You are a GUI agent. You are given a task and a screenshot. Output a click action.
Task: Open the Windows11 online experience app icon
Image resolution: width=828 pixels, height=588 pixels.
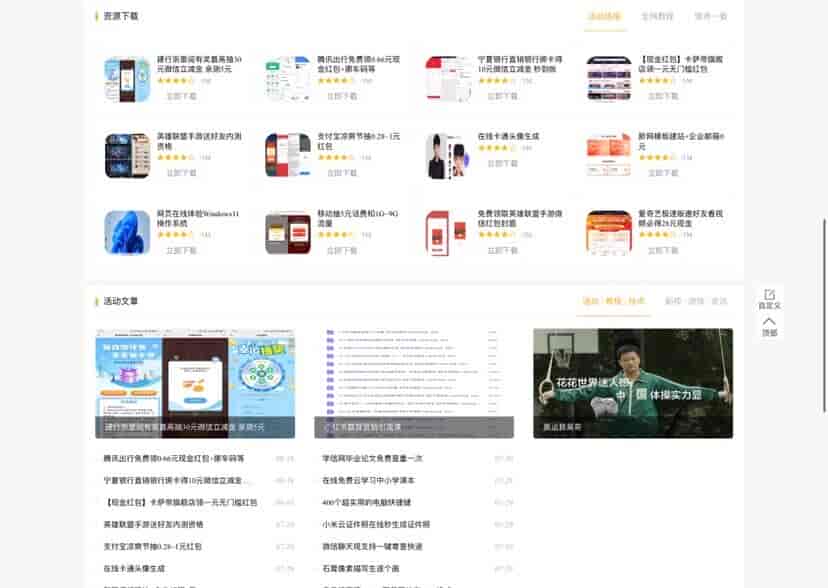pyautogui.click(x=127, y=232)
